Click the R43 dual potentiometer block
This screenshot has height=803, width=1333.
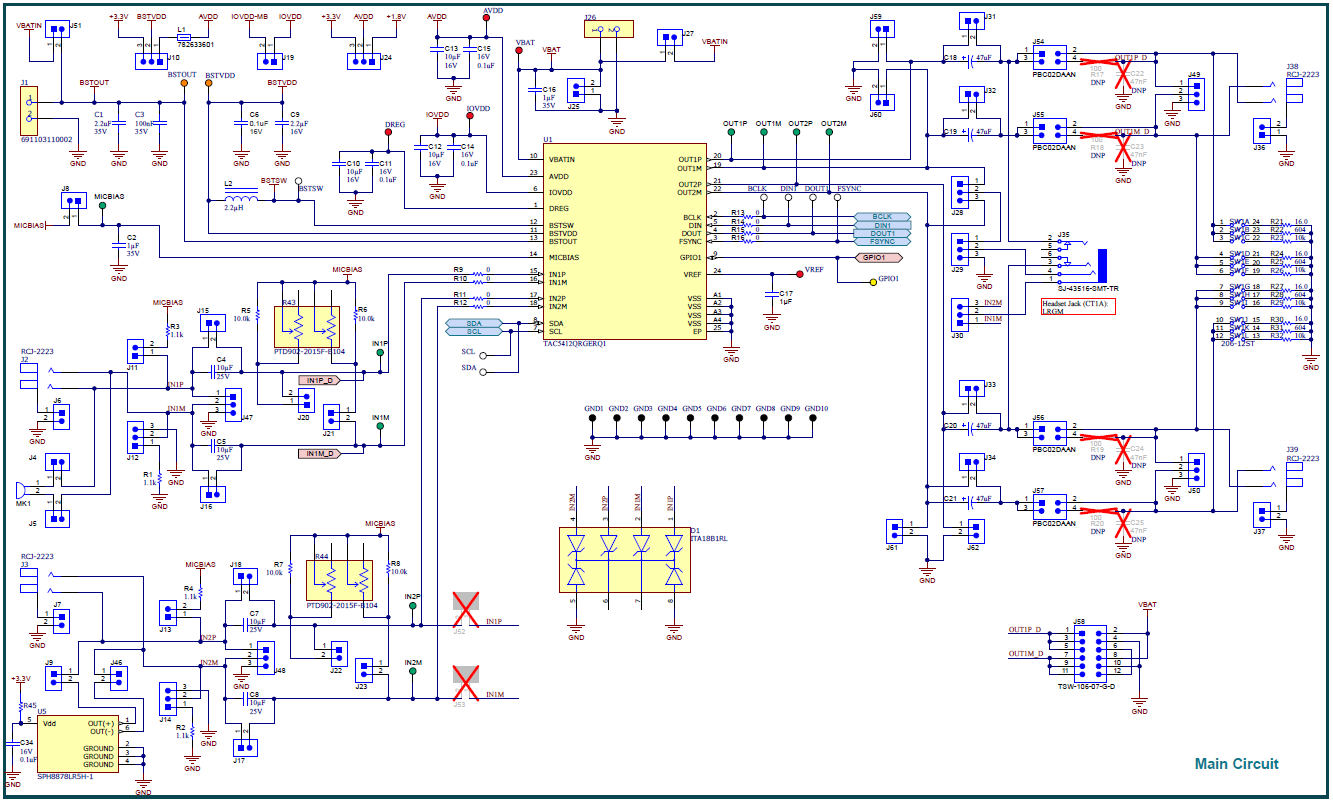[x=307, y=327]
